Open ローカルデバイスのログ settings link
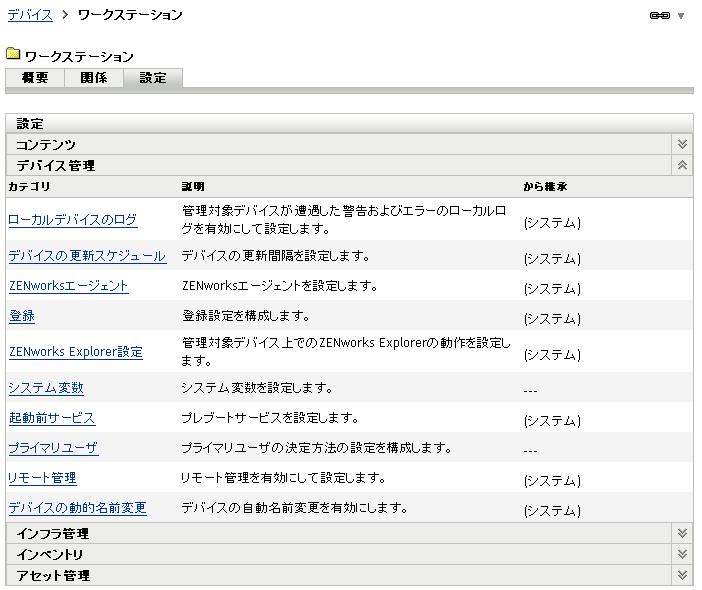This screenshot has height=590, width=702. point(73,220)
